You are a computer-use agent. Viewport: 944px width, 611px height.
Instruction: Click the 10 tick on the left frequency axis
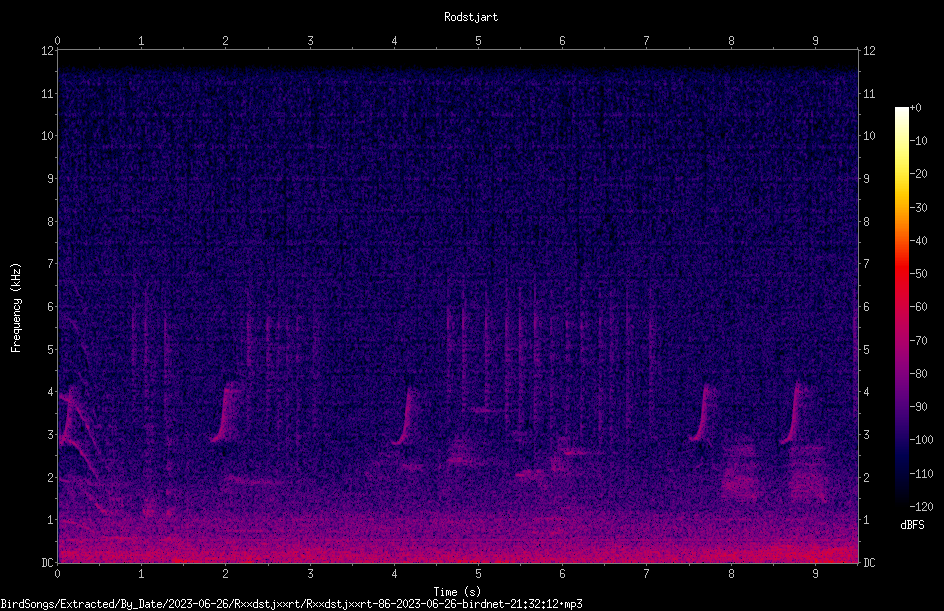pyautogui.click(x=47, y=136)
